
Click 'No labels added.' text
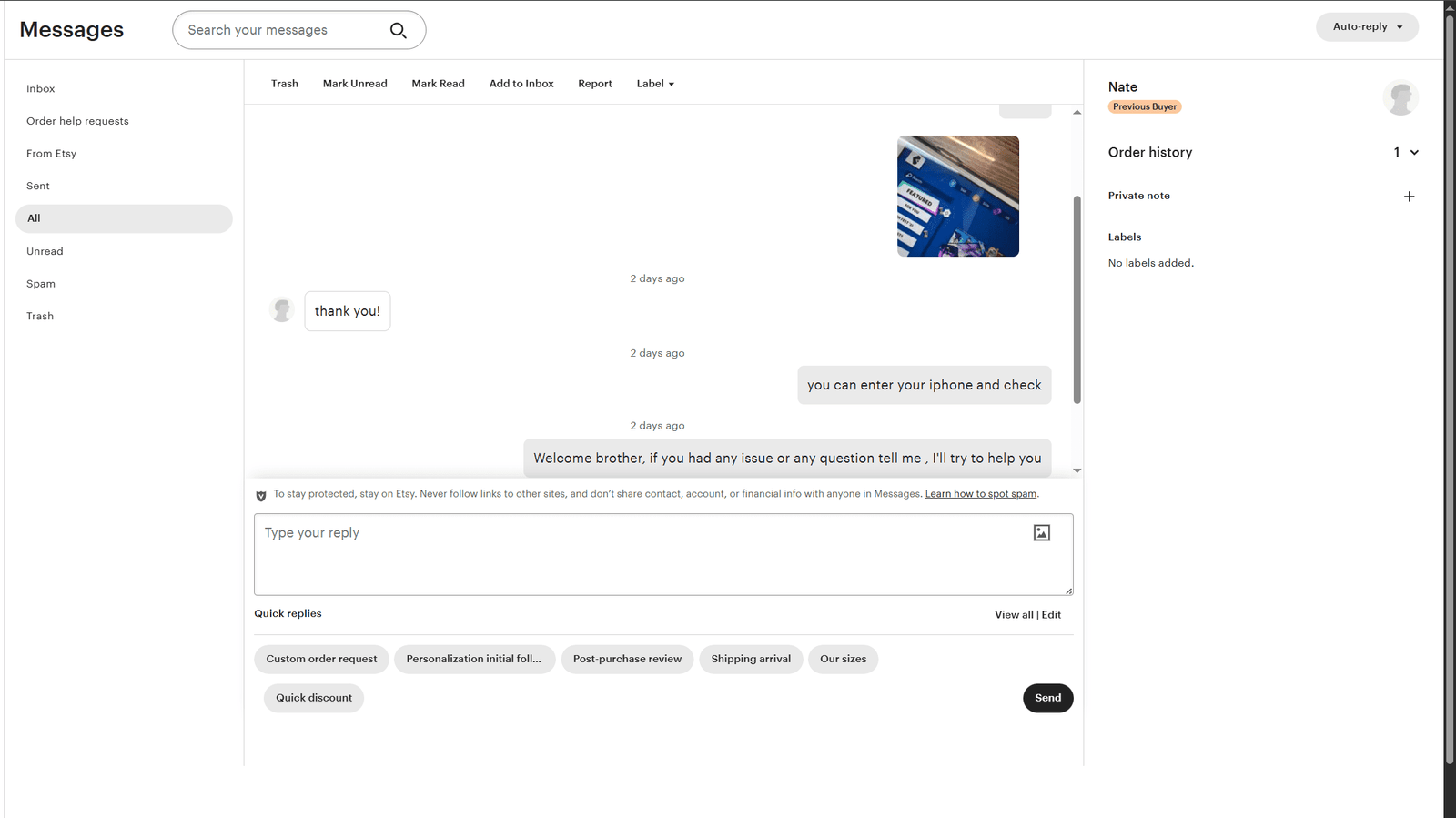[x=1151, y=263]
